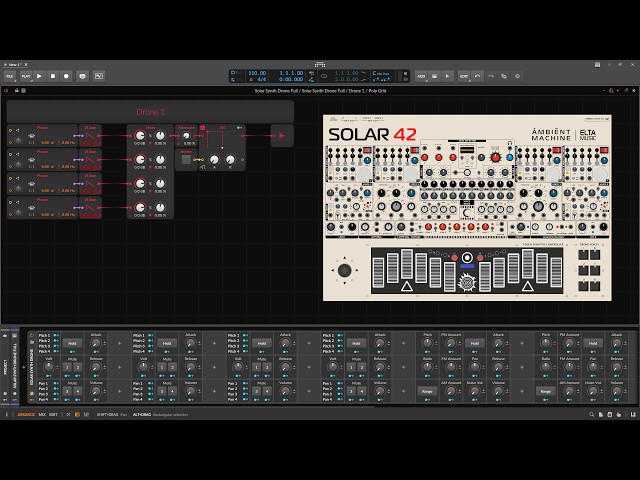Click the second Hold button in device panel
640x480 pixels.
[167, 343]
